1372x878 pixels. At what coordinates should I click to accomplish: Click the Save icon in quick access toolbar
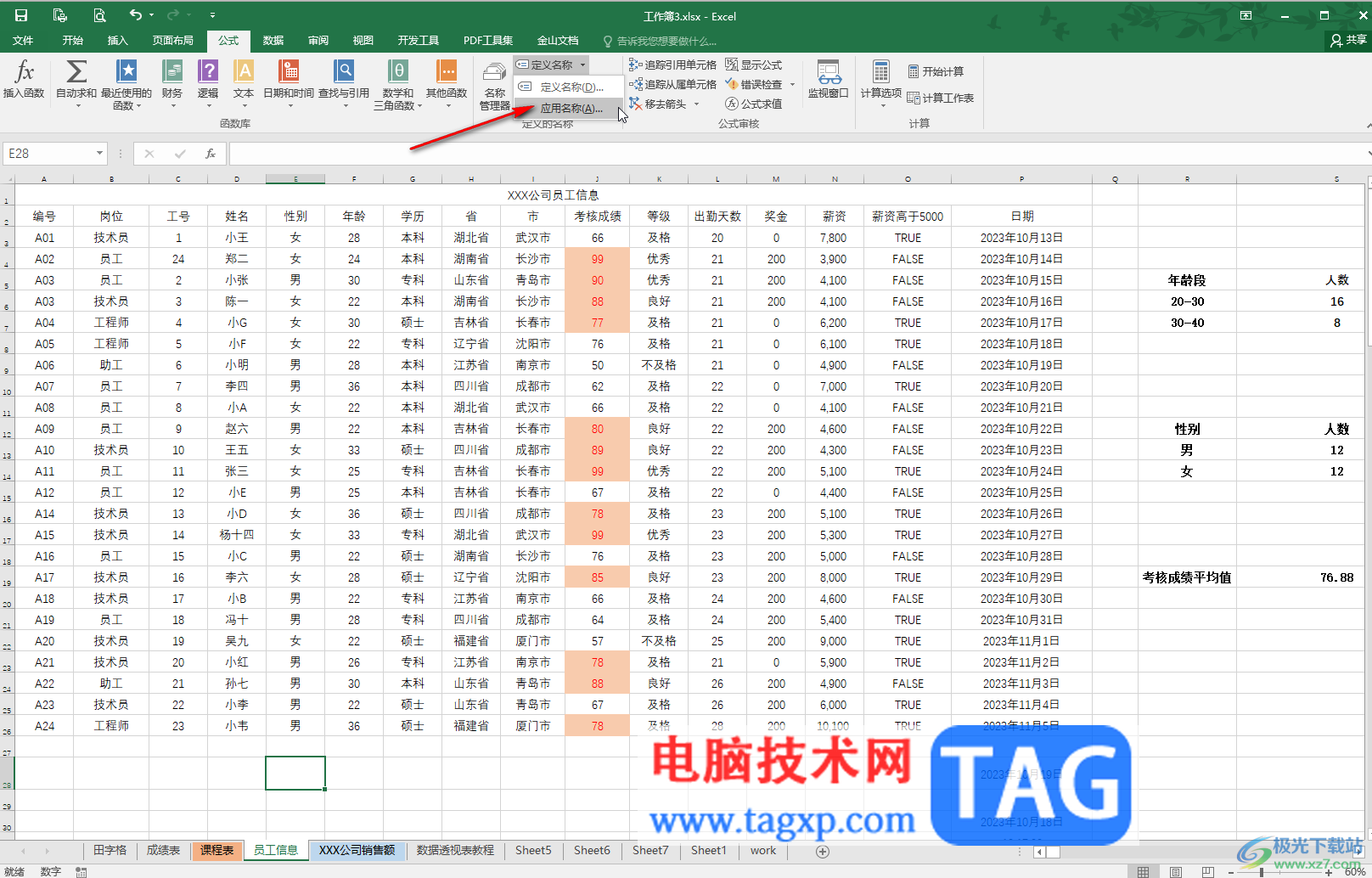pos(21,15)
